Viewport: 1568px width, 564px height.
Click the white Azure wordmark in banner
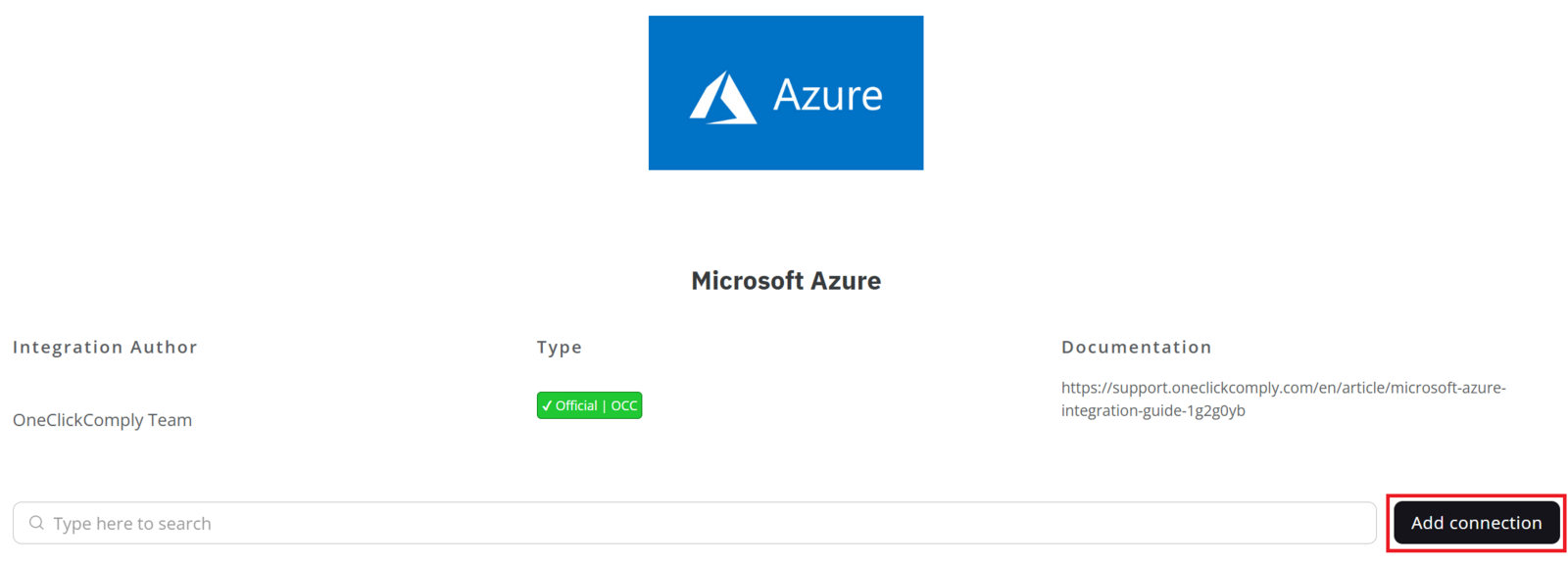pos(827,95)
